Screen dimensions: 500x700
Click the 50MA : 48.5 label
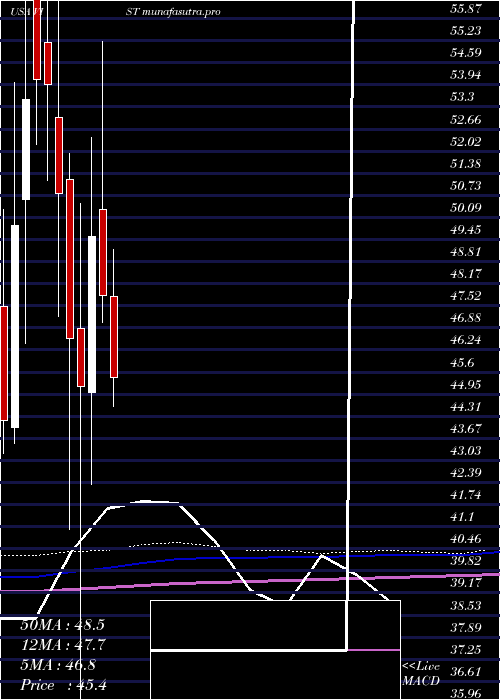(62, 625)
